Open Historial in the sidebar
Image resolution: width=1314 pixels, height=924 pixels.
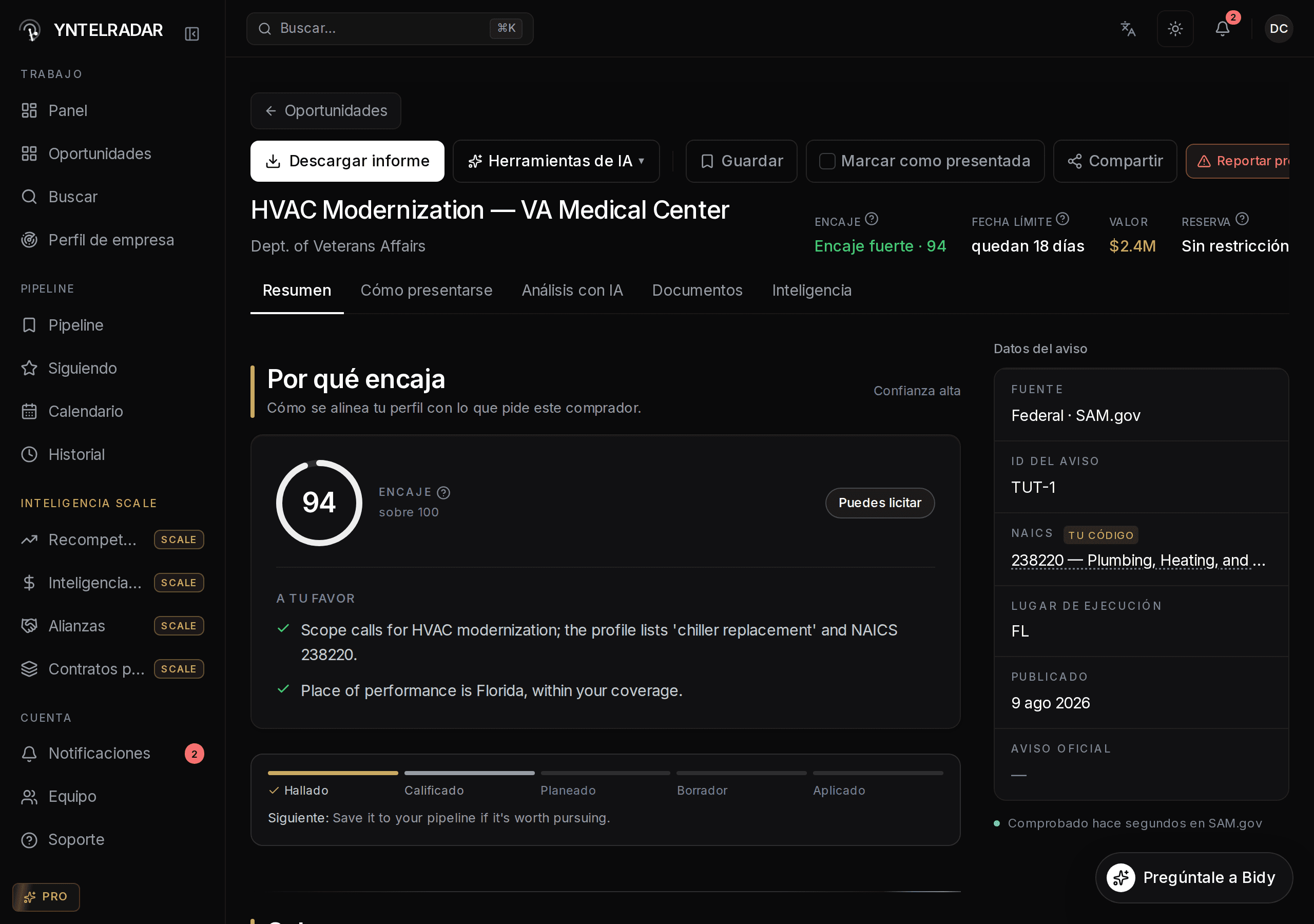113,455
